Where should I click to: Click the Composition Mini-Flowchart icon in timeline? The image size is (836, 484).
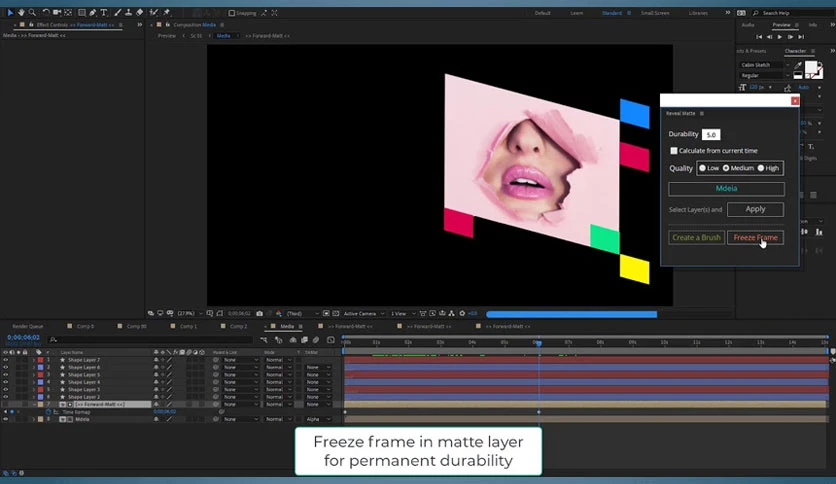(x=264, y=340)
